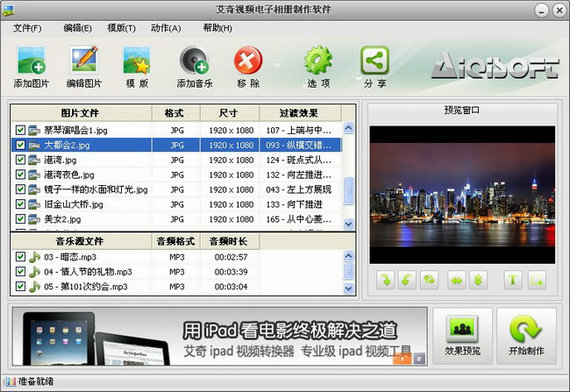Screen dimensions: 570x392
Task: Click the rotate 180 degrees icon
Action: click(x=429, y=280)
